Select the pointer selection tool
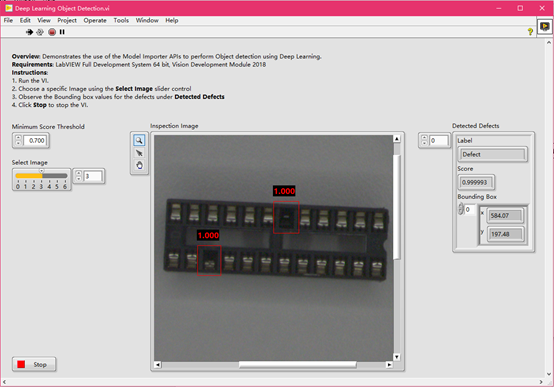The height and width of the screenshot is (387, 554). [x=139, y=153]
